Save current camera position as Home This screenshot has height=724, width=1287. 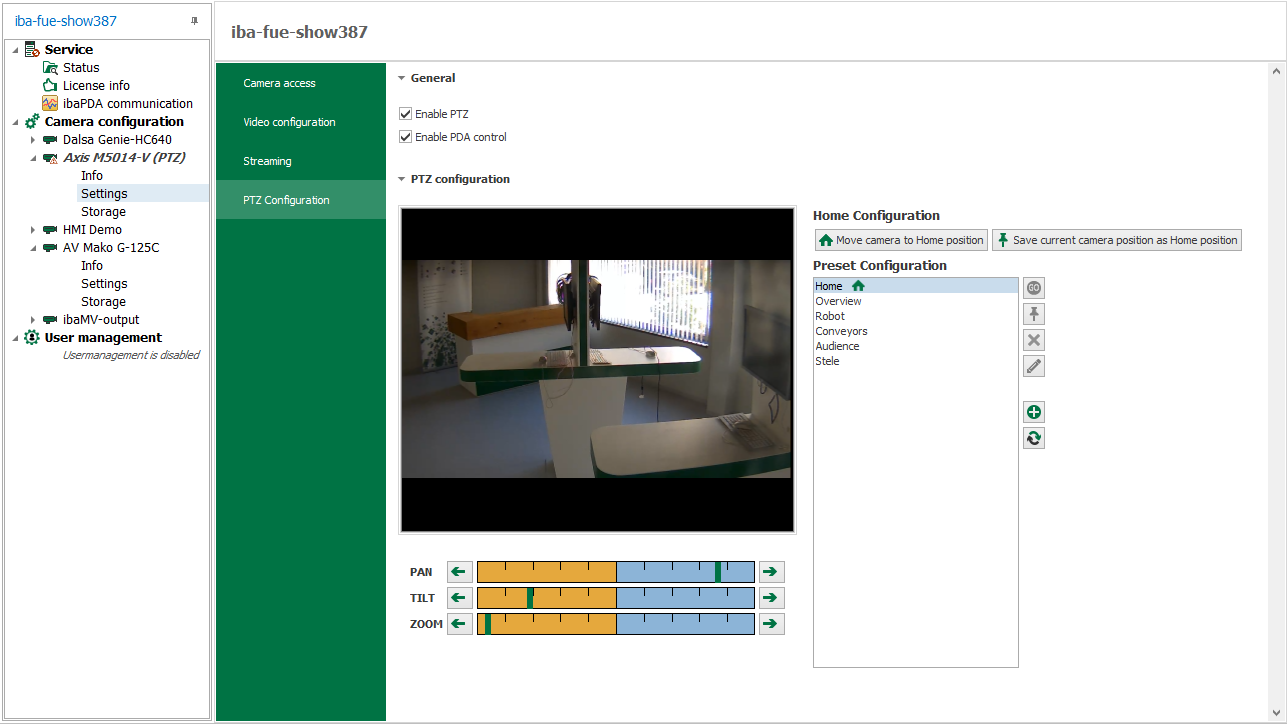[x=1116, y=240]
